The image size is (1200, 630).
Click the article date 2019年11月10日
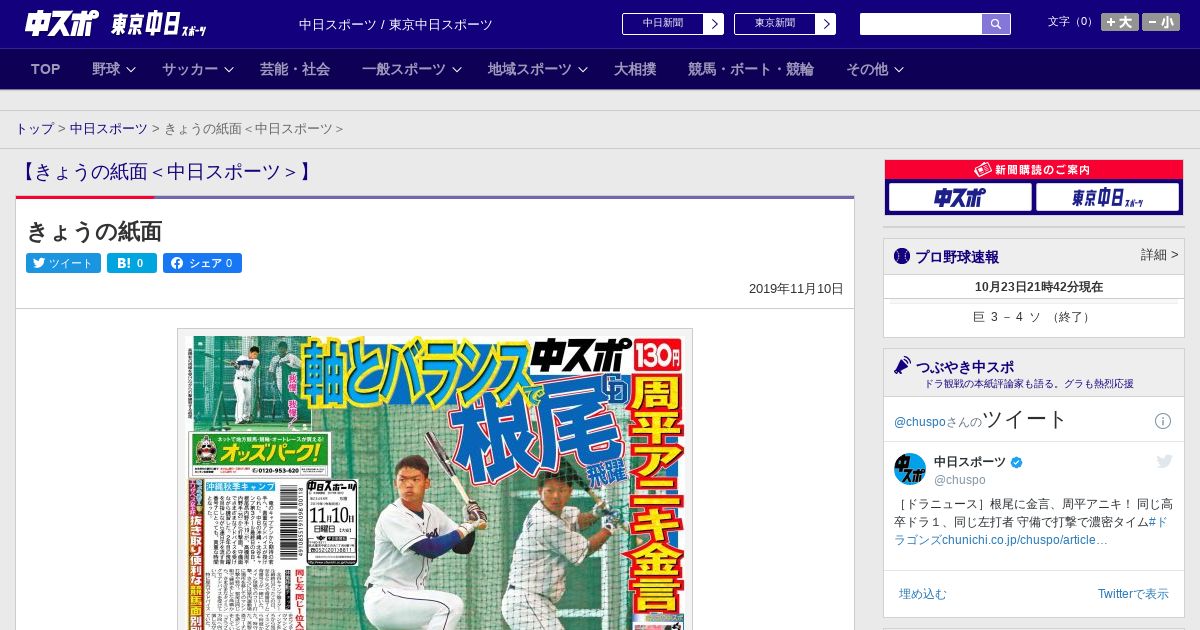click(x=796, y=289)
